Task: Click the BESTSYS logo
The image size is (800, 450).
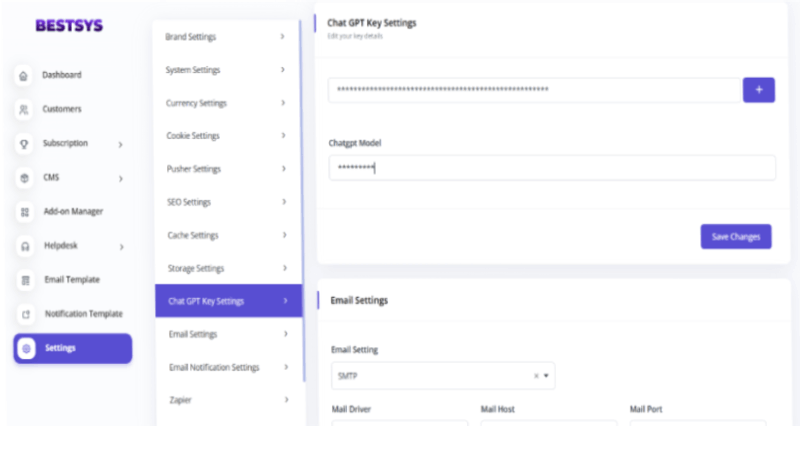Action: coord(69,25)
